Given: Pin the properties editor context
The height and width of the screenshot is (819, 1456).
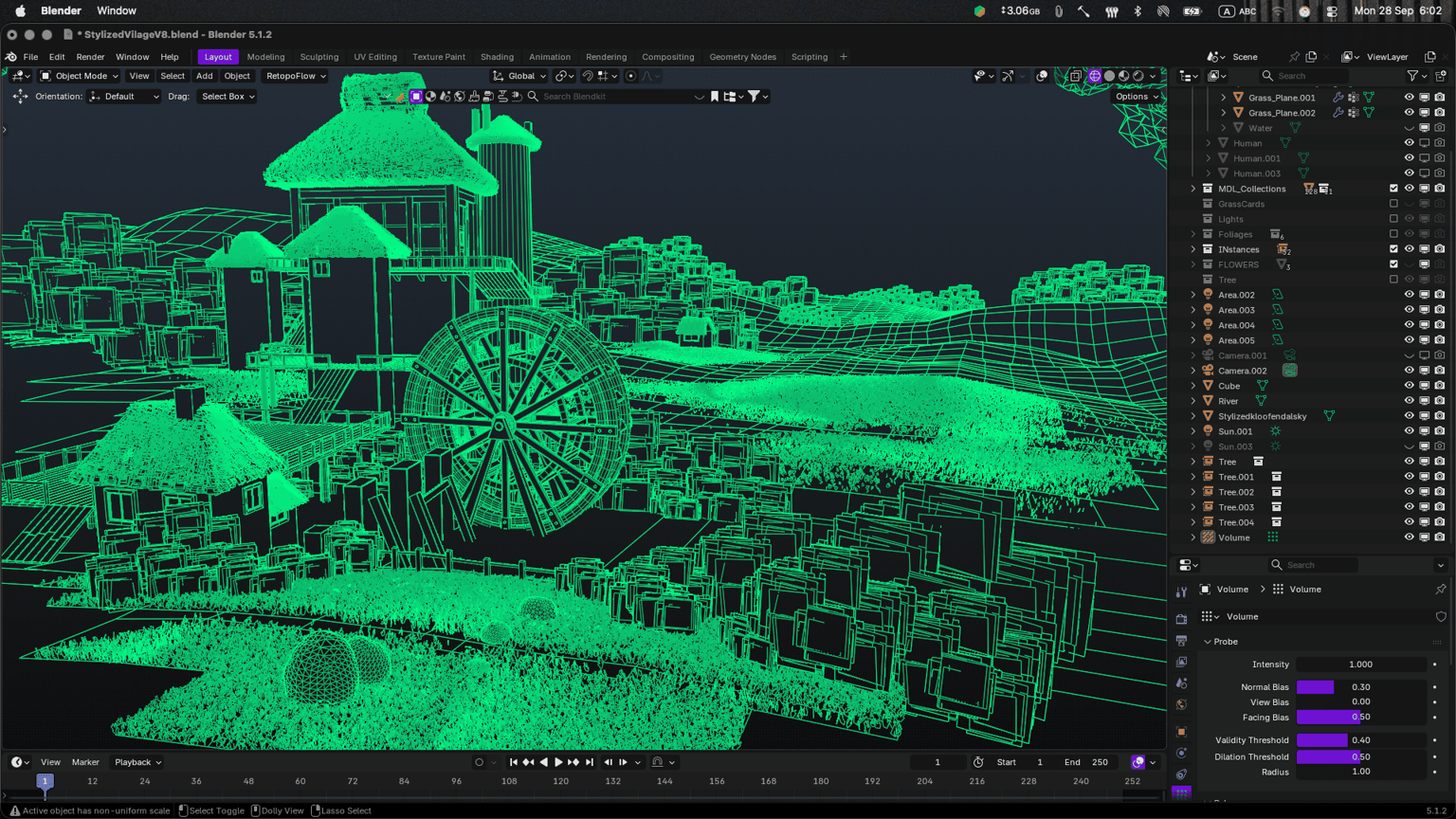Looking at the screenshot, I should tap(1441, 590).
